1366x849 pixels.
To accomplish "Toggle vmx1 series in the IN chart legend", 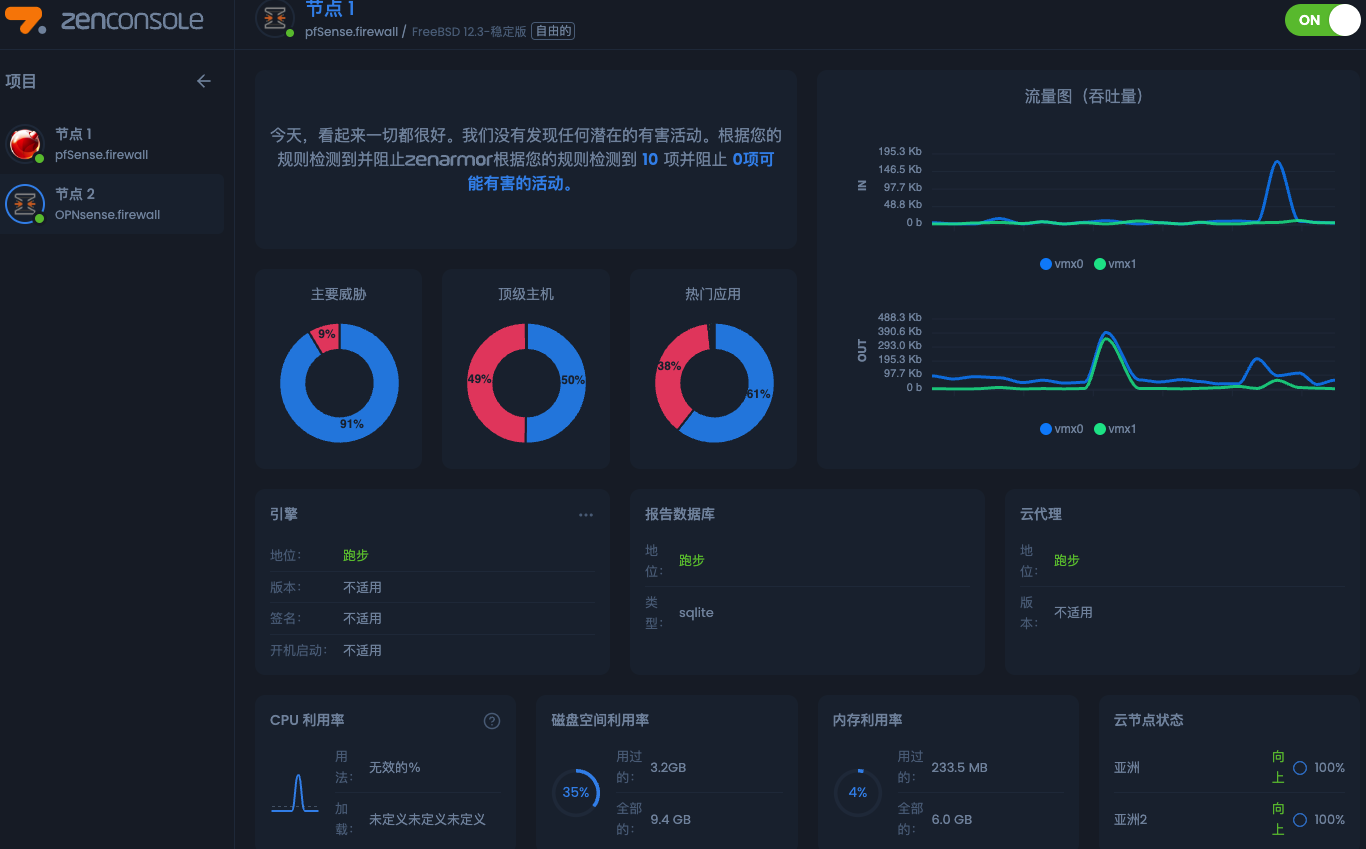I will click(x=1115, y=264).
